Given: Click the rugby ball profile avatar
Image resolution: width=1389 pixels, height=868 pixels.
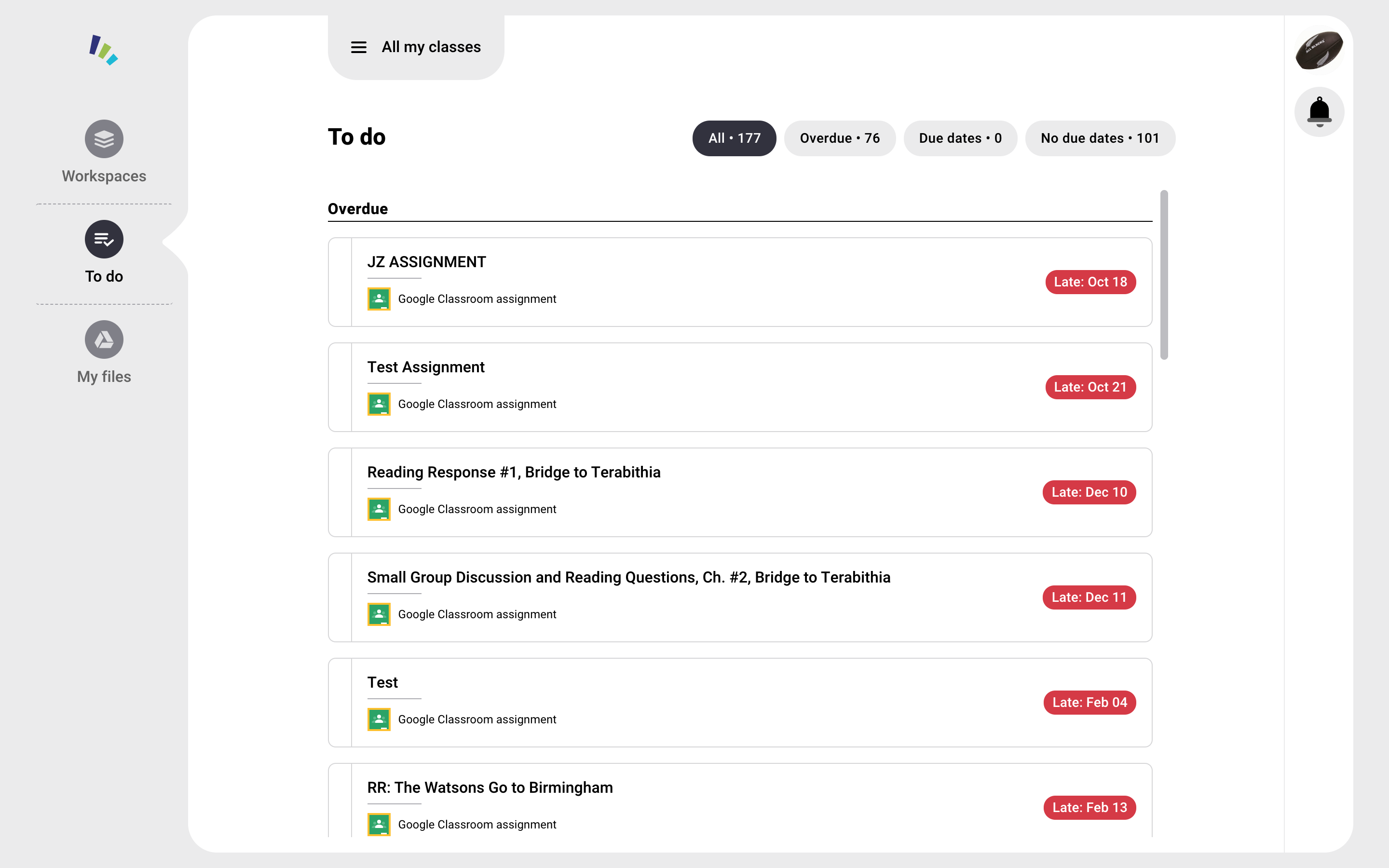Looking at the screenshot, I should 1319,50.
